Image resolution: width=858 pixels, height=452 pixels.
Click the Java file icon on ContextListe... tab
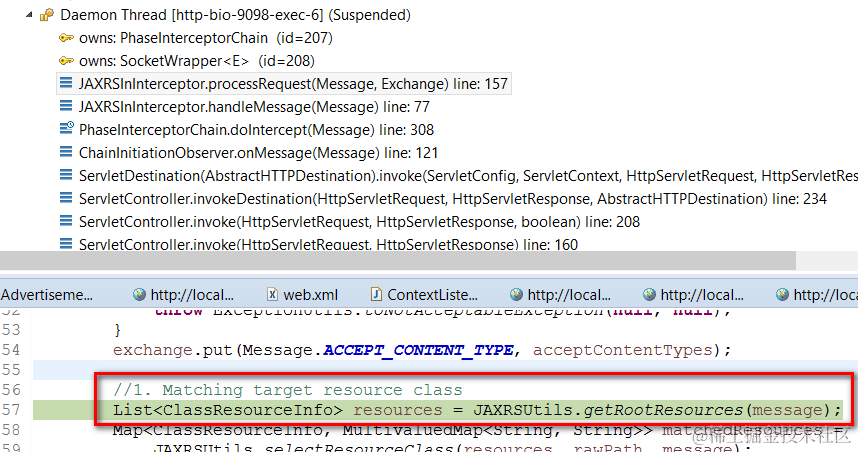pos(376,294)
